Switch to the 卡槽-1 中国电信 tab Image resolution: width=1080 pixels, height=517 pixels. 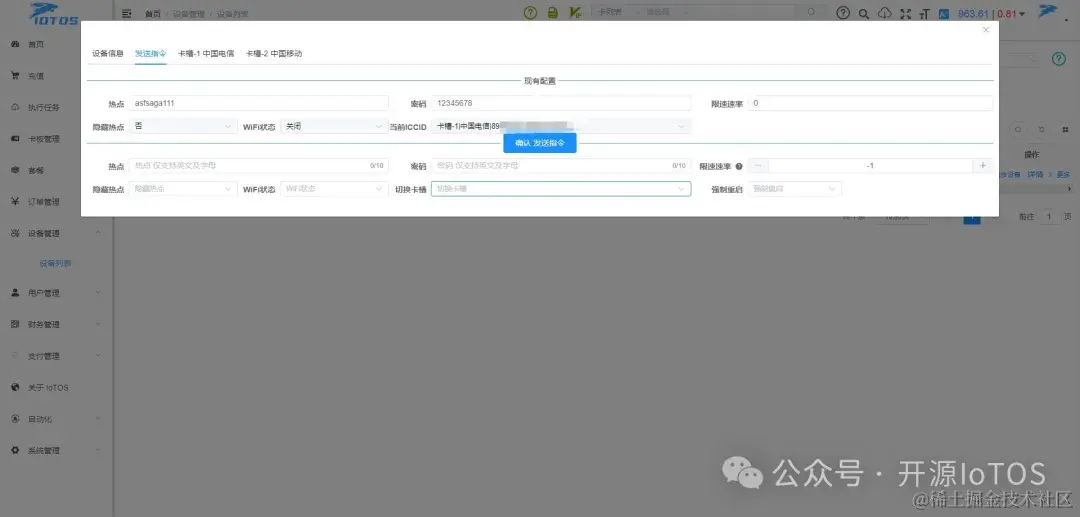click(x=206, y=53)
